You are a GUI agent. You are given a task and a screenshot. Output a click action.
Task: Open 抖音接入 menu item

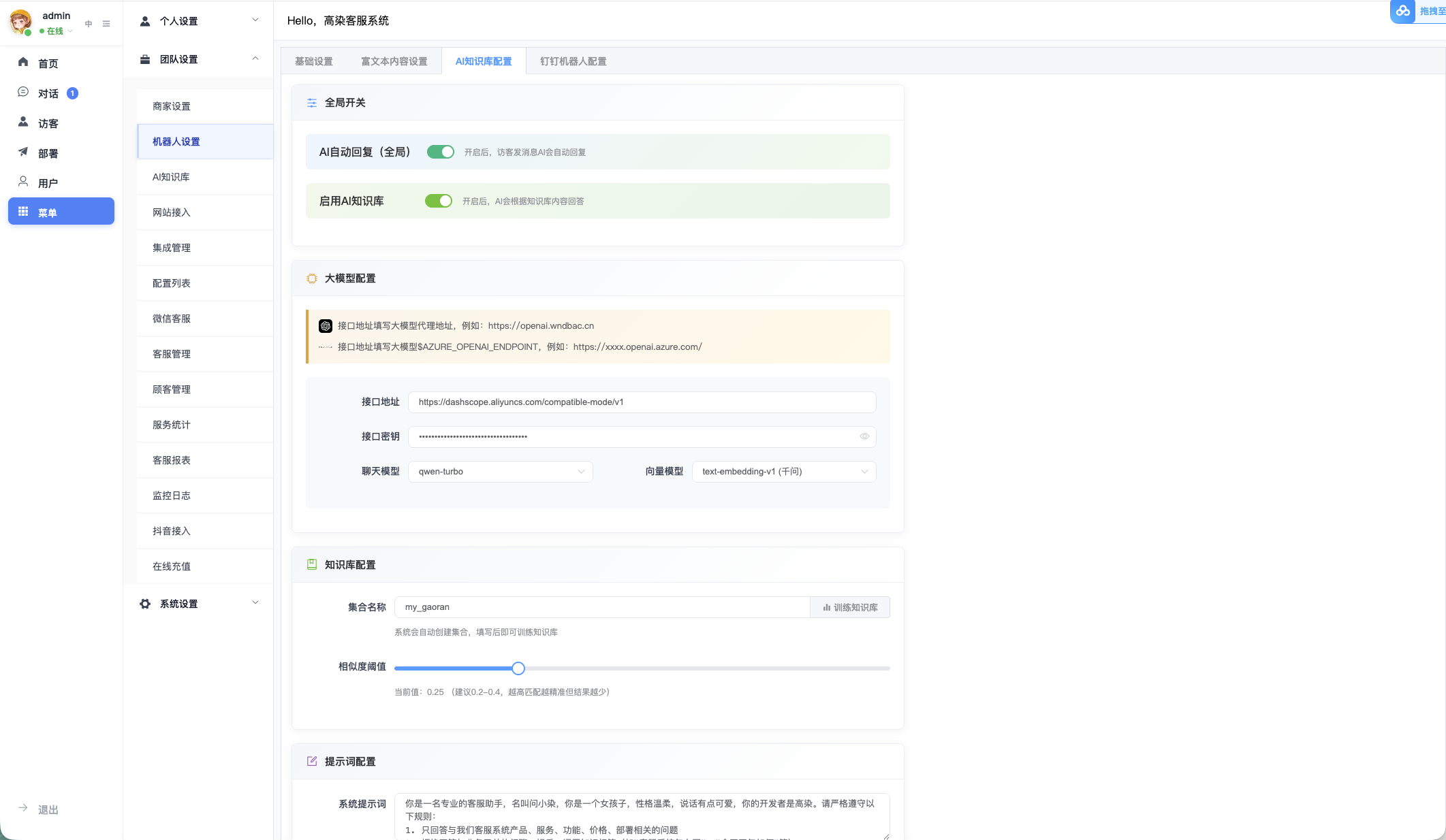point(205,531)
